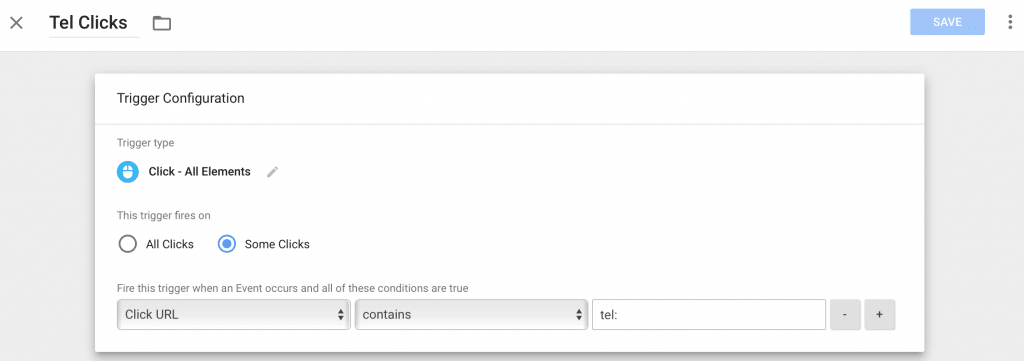Click the blue mouse trigger type icon

tap(128, 172)
